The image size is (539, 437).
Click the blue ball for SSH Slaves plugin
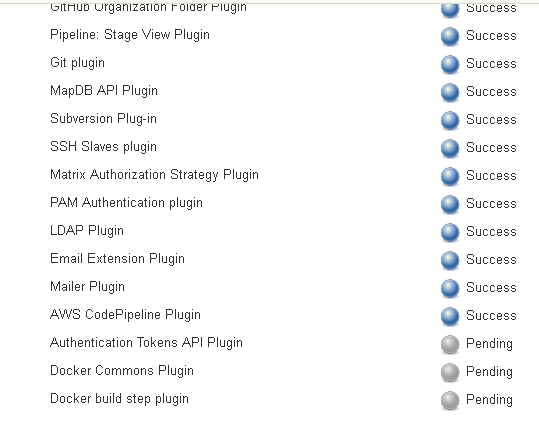[x=450, y=148]
